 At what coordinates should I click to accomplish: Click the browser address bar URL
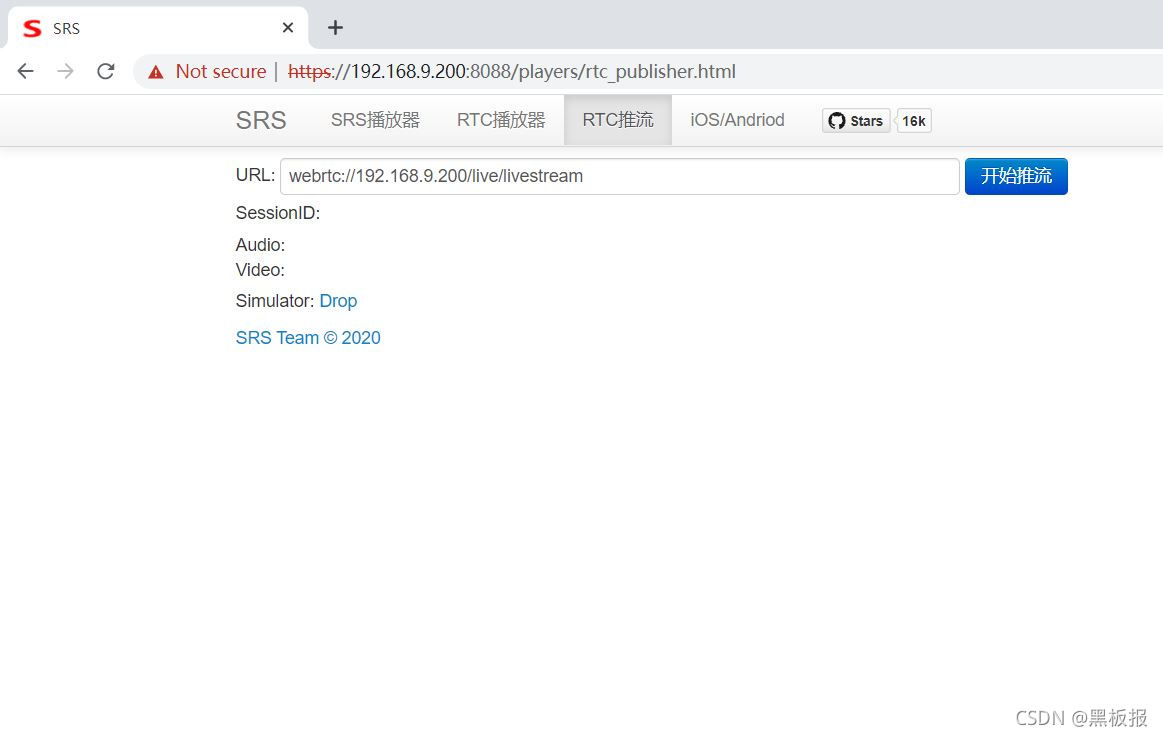(512, 72)
